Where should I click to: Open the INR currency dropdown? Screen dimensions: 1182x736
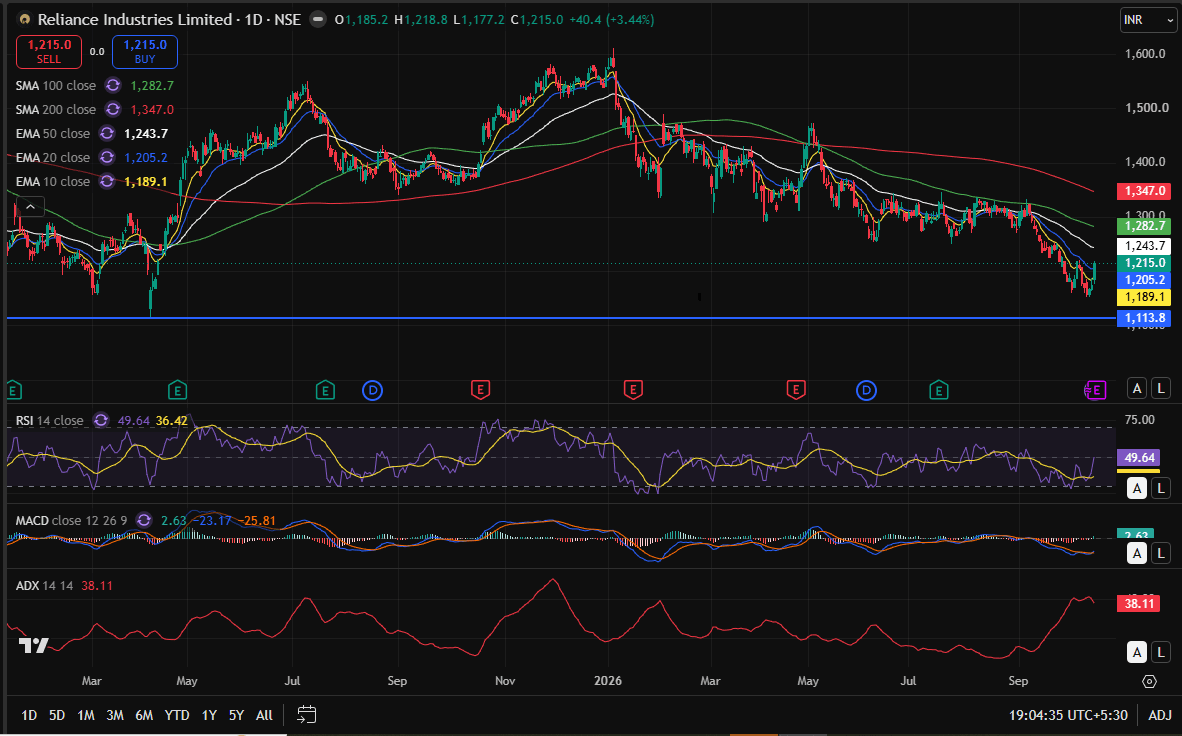click(1147, 20)
